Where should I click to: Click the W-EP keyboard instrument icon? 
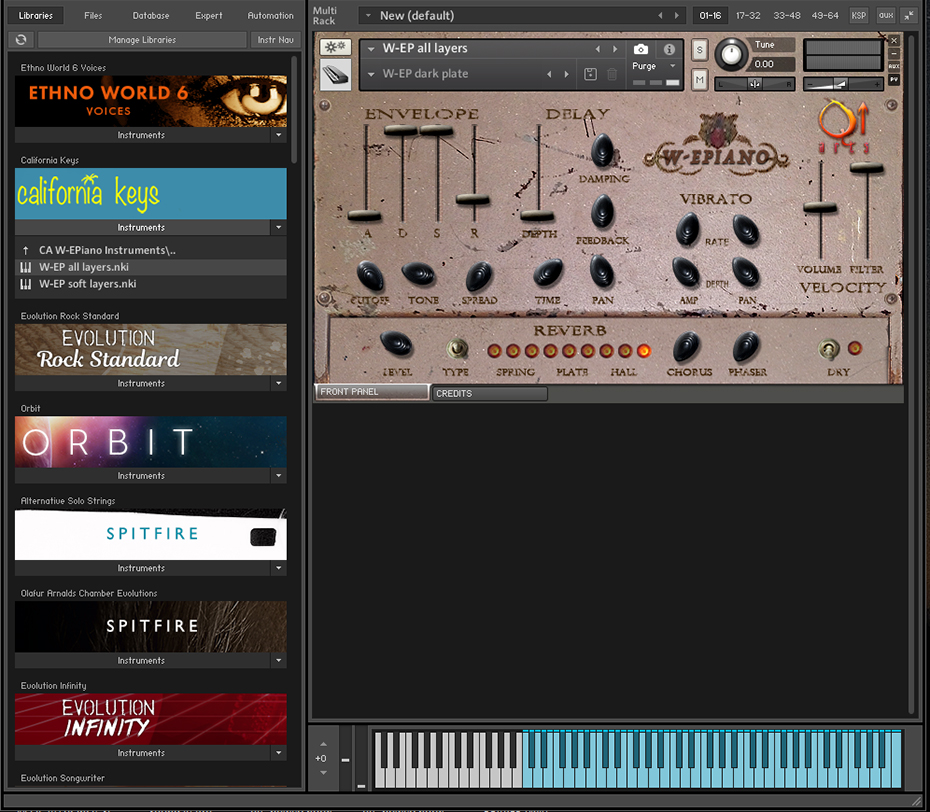(335, 75)
